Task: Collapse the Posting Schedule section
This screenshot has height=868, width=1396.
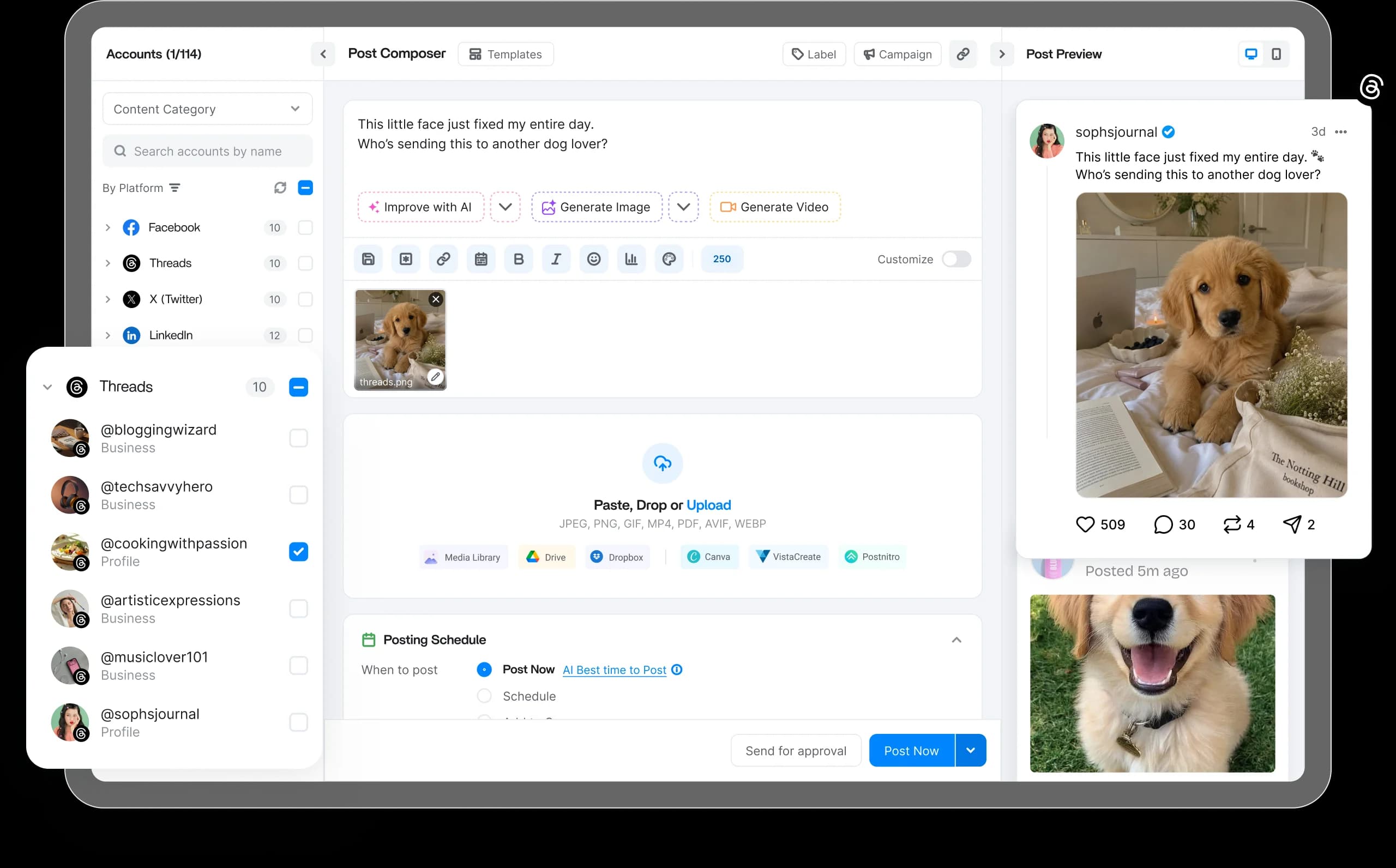Action: [956, 640]
